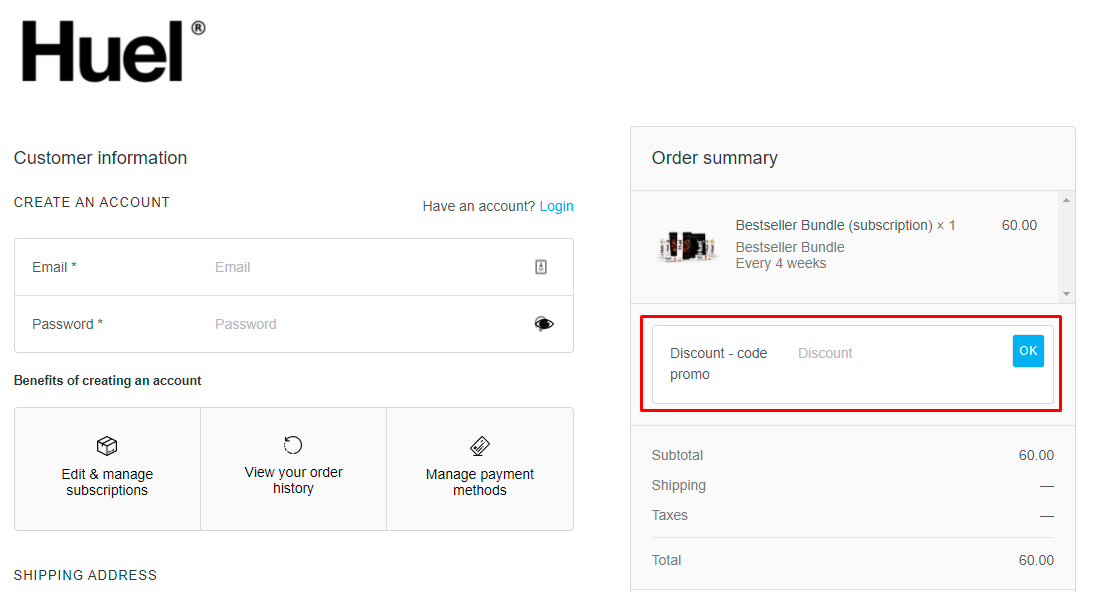
Task: Click the Bestseller Bundle product thumbnail
Action: tap(687, 245)
